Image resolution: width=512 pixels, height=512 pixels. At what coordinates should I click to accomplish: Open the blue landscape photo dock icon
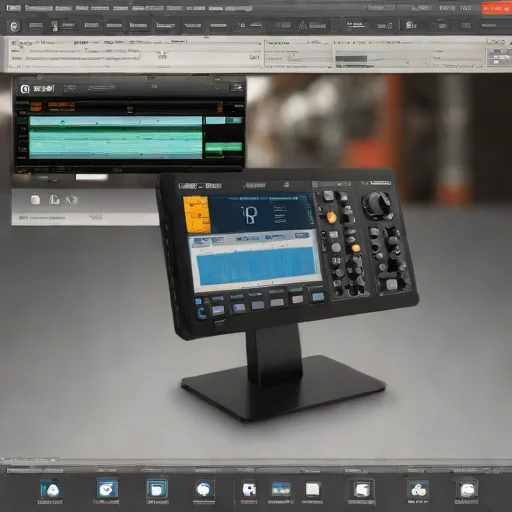[x=281, y=489]
